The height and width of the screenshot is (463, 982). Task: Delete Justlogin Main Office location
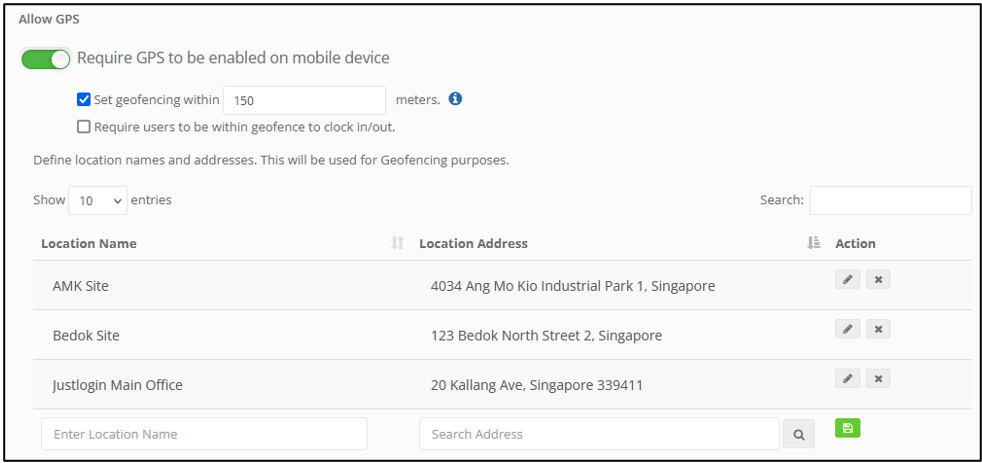point(878,378)
